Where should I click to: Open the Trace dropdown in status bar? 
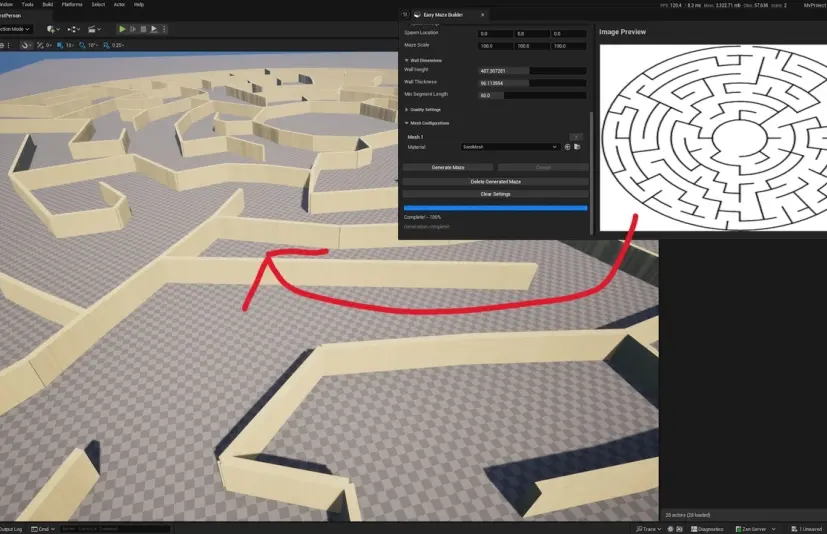pyautogui.click(x=648, y=529)
